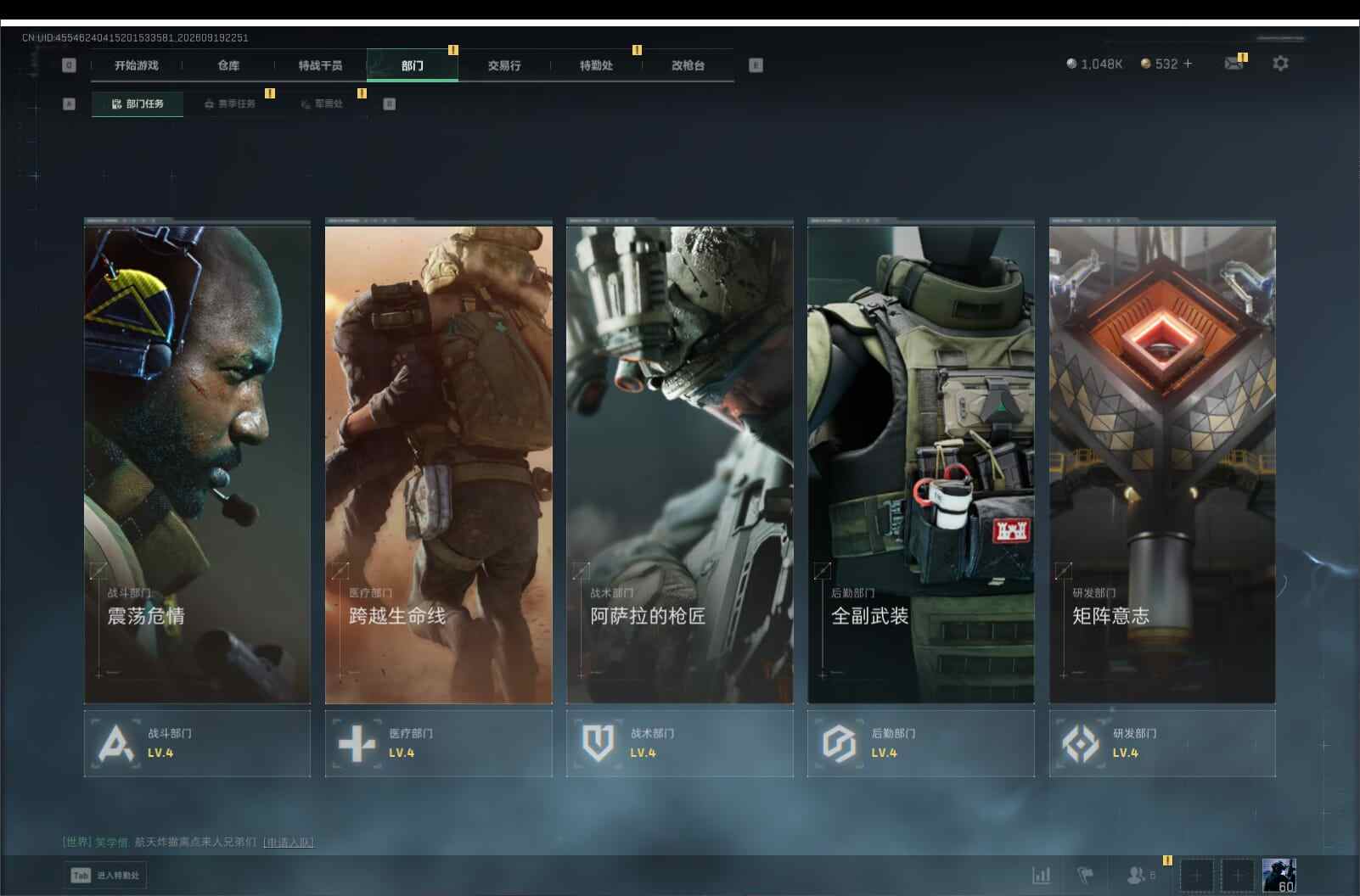
Task: Click the 战斗部门 emblem icon
Action: [x=116, y=743]
